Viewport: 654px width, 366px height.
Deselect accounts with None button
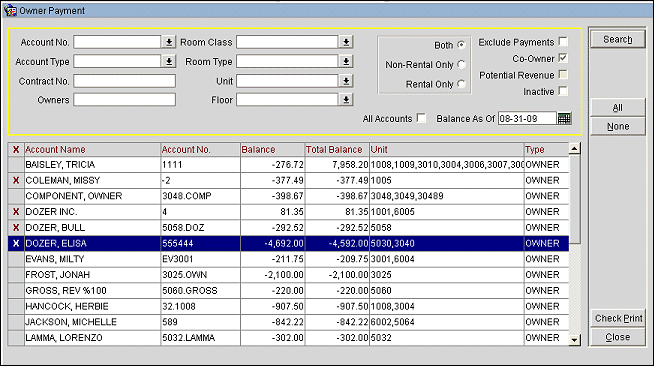(x=618, y=126)
